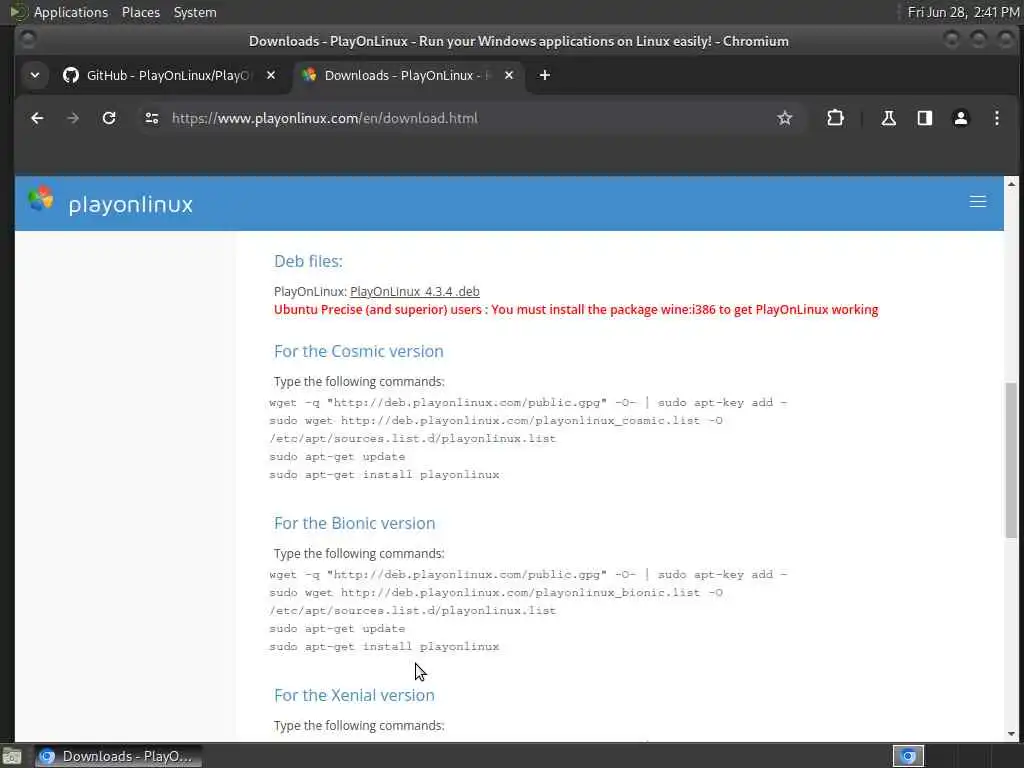
Task: Click 'sudo apt-get update' under Bionic
Action: tap(337, 628)
